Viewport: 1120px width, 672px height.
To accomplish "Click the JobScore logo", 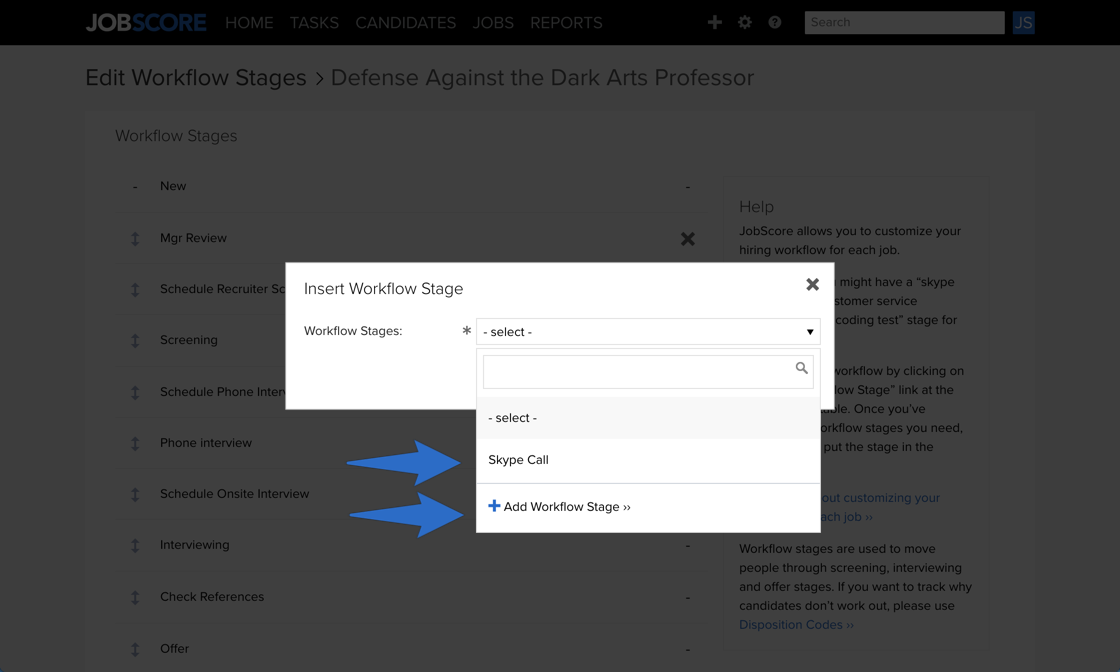I will pyautogui.click(x=146, y=23).
